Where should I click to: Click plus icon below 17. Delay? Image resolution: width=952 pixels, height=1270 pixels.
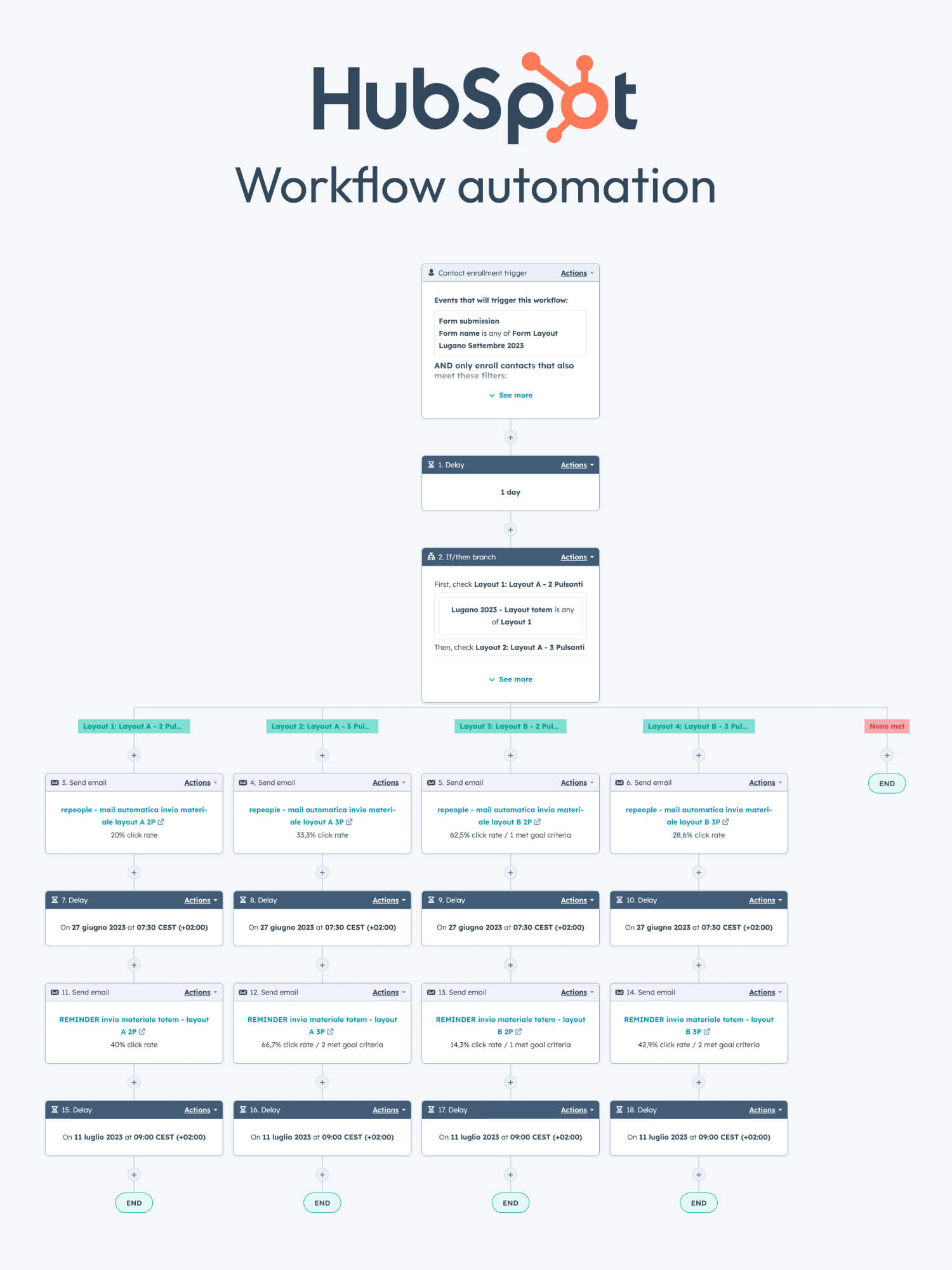[510, 1175]
